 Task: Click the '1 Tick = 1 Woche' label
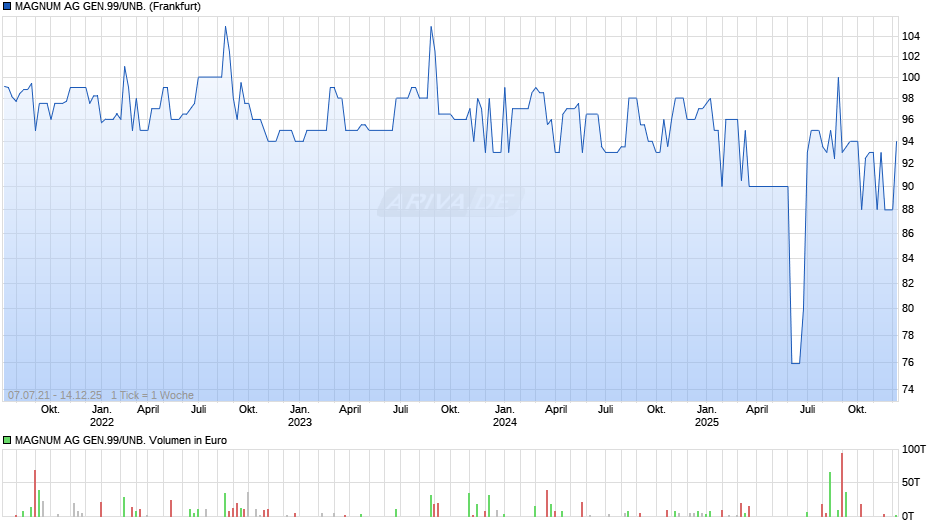[152, 395]
